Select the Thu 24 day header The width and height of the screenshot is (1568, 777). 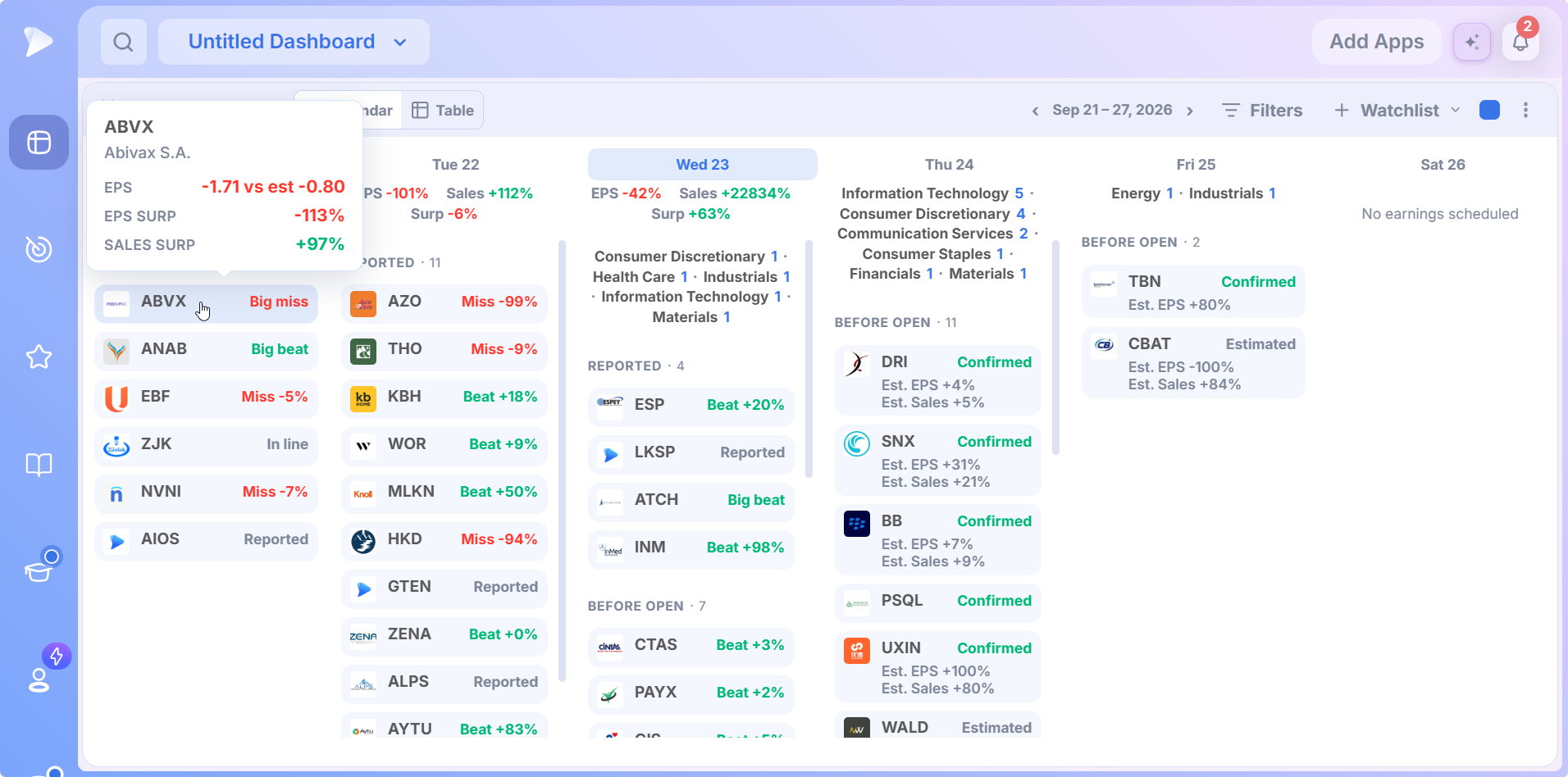tap(950, 164)
